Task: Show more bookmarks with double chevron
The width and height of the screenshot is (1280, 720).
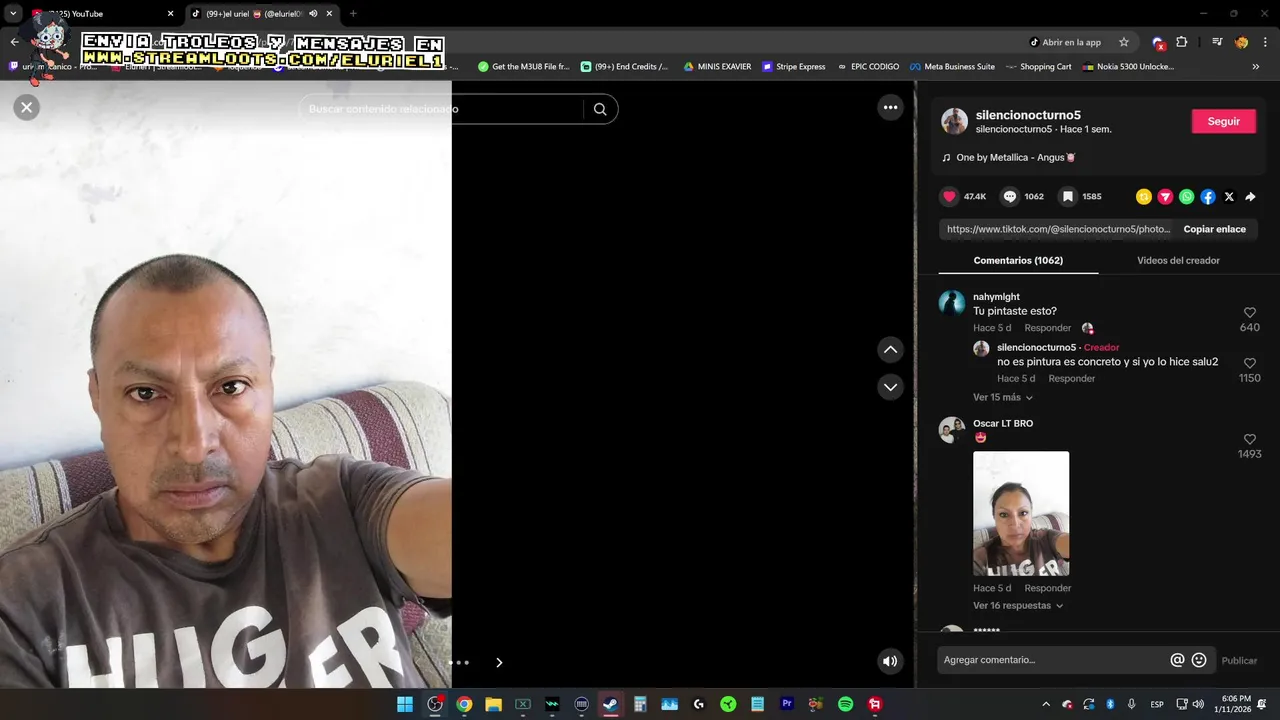Action: [1256, 67]
